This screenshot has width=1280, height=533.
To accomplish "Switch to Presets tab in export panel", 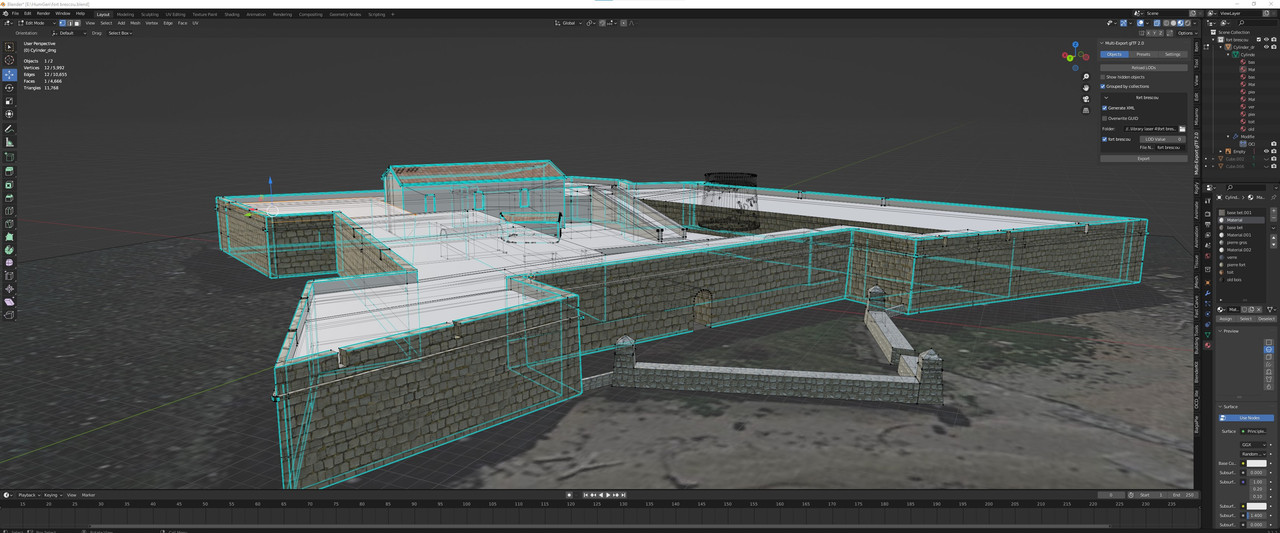I will 1143,54.
